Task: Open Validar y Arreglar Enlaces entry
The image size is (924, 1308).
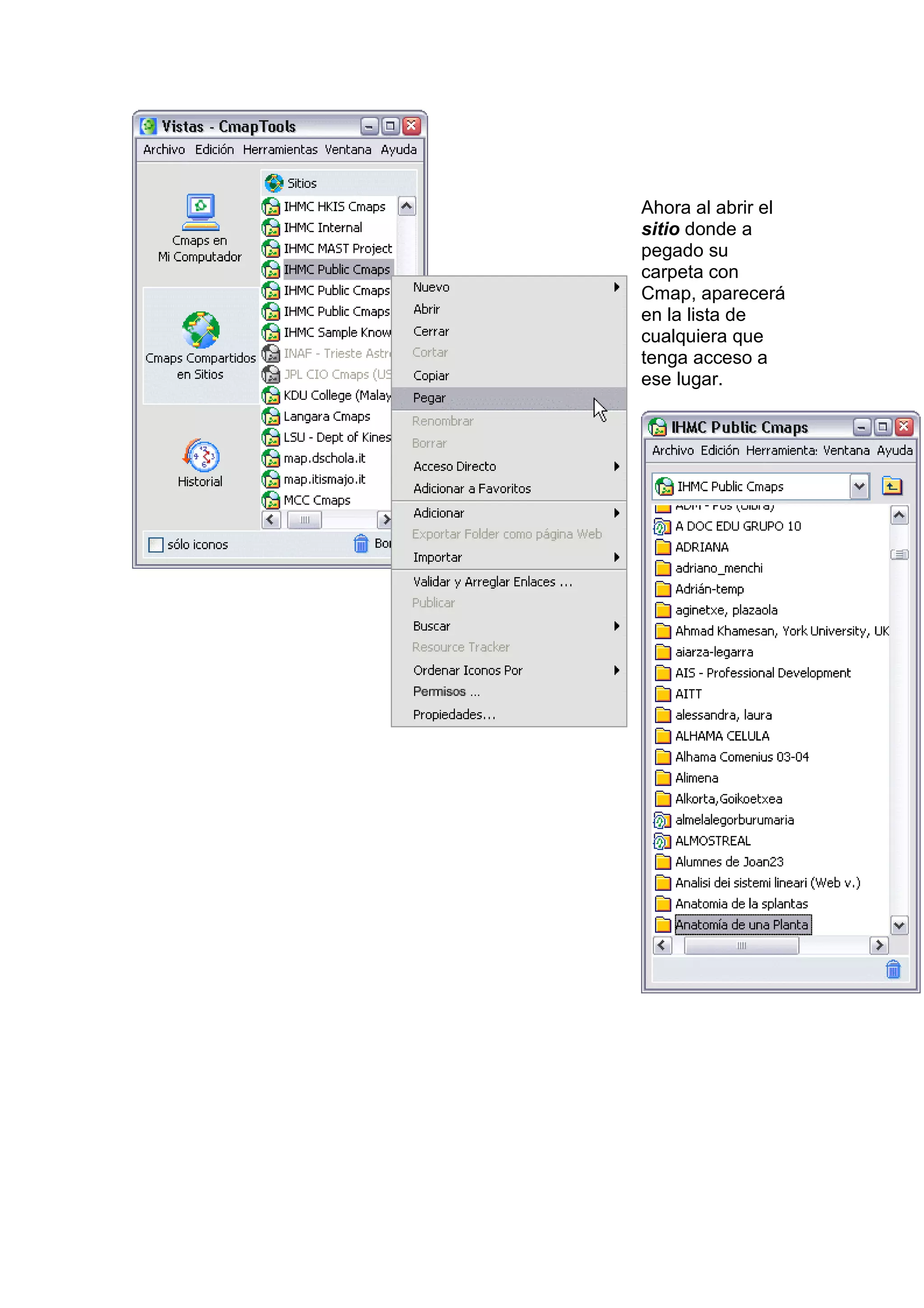Action: (509, 582)
